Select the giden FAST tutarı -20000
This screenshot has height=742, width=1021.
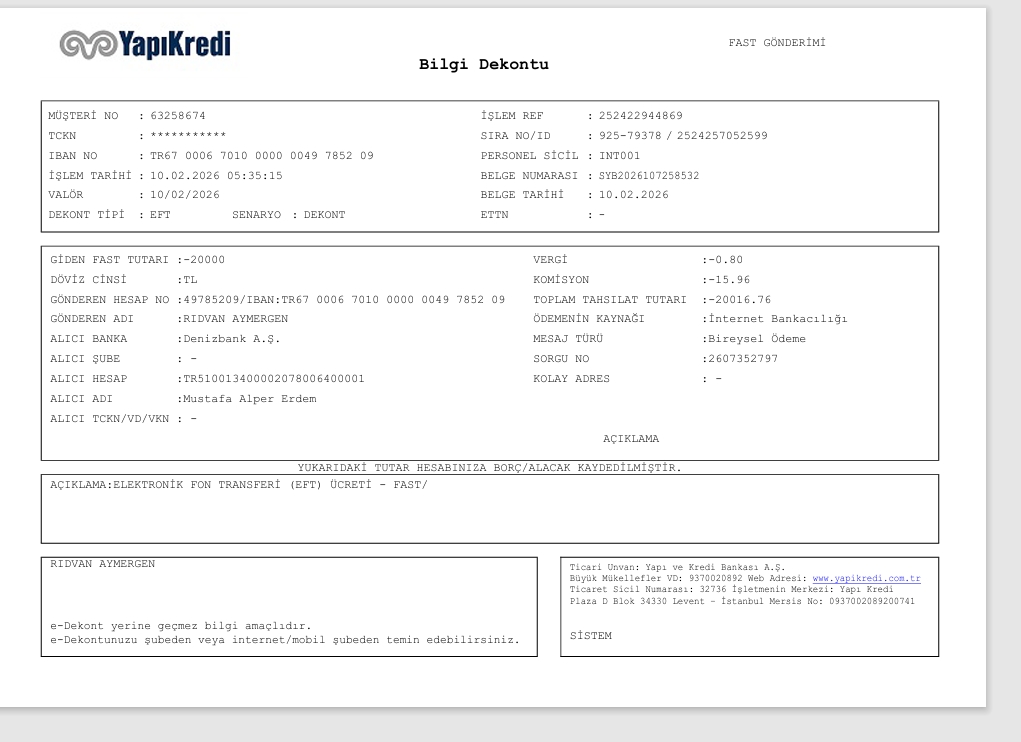204,260
